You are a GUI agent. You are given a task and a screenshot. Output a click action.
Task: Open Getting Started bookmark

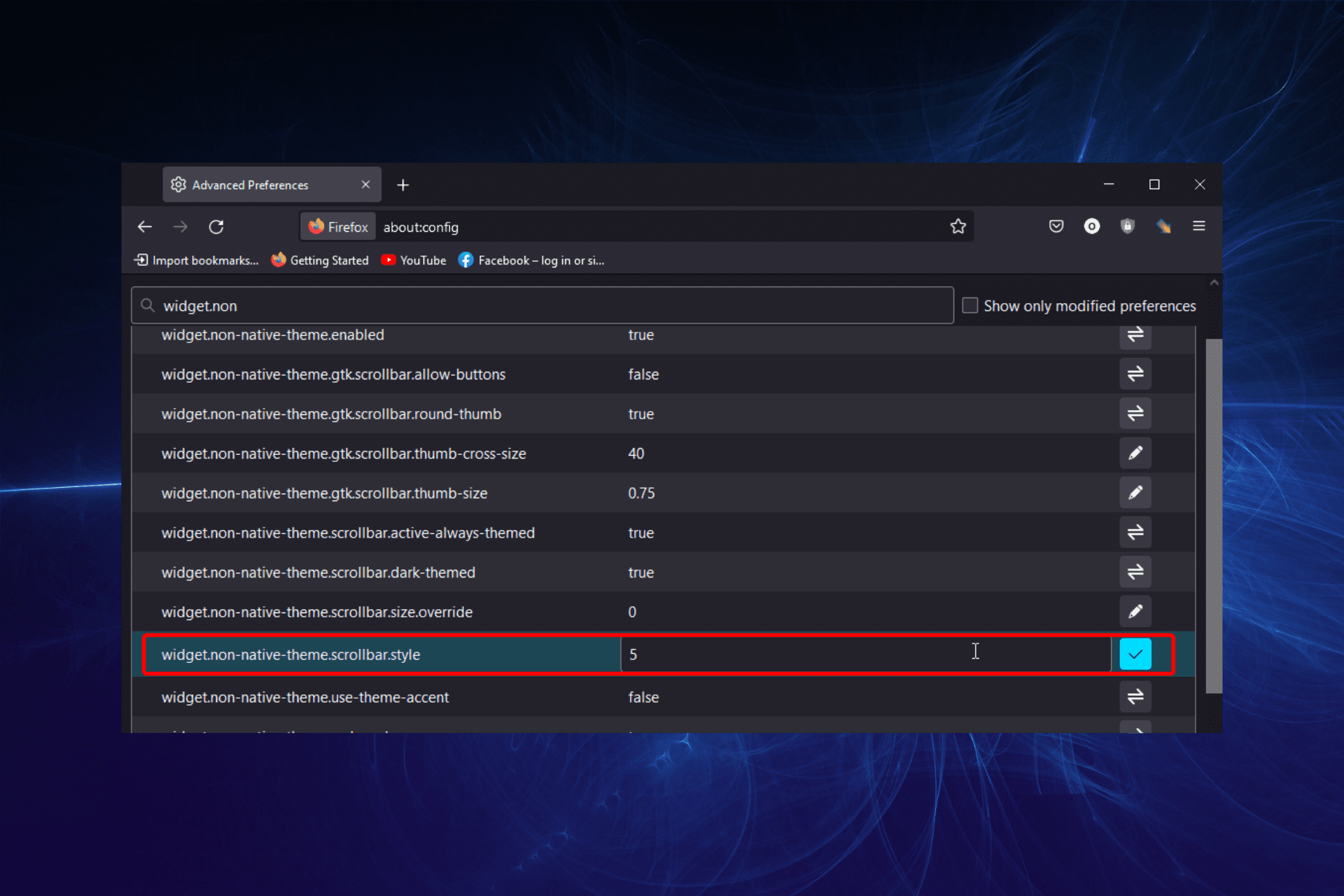click(320, 260)
